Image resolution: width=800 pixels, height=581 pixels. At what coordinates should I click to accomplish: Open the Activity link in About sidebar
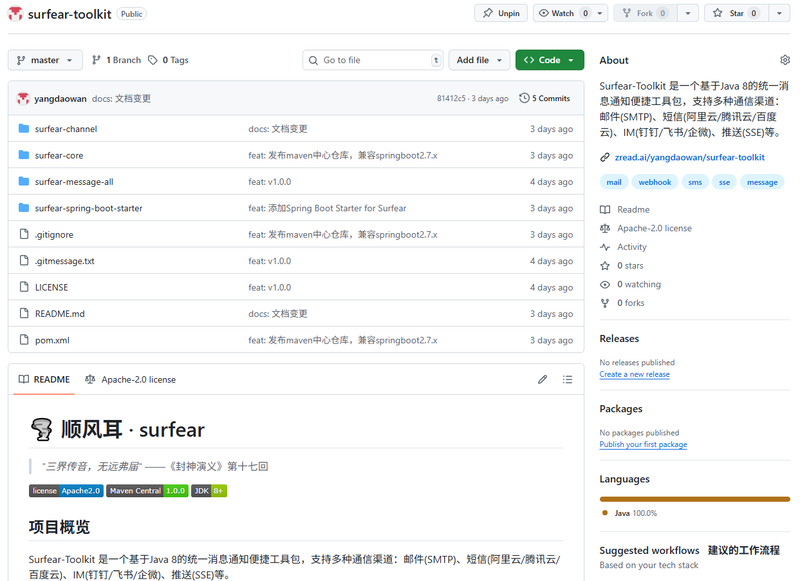[x=623, y=247]
